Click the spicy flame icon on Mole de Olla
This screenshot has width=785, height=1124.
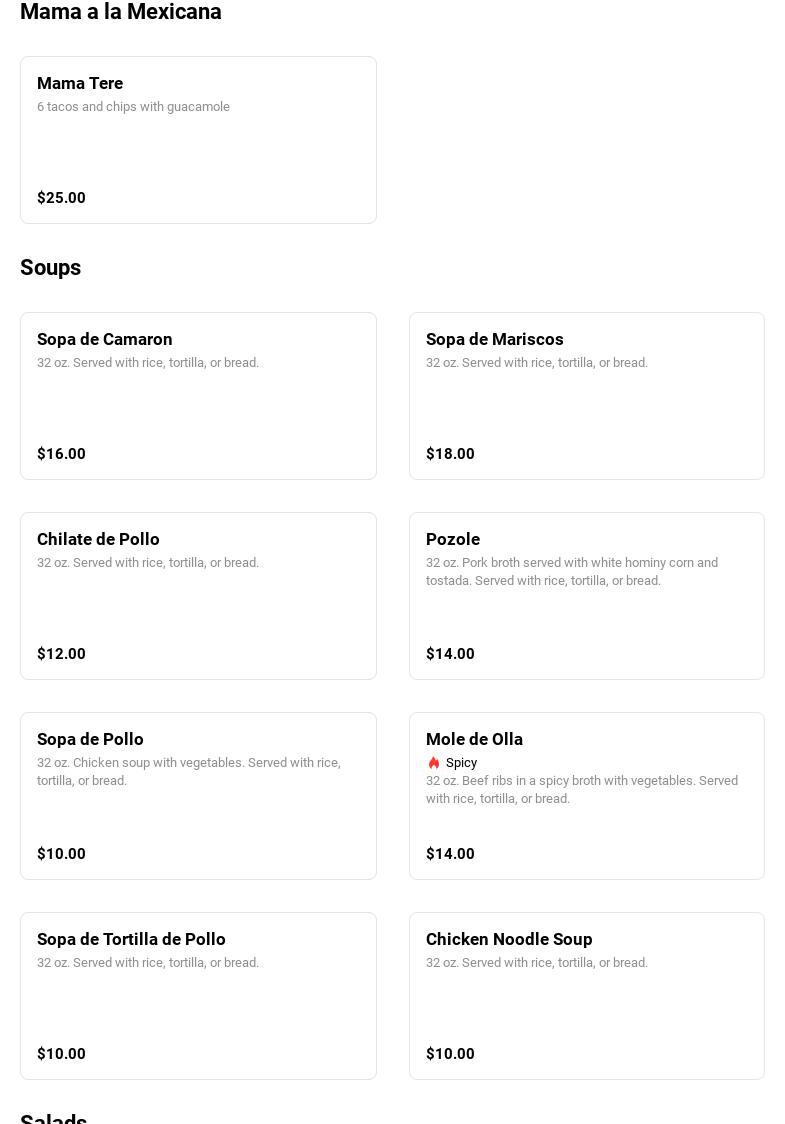[434, 763]
